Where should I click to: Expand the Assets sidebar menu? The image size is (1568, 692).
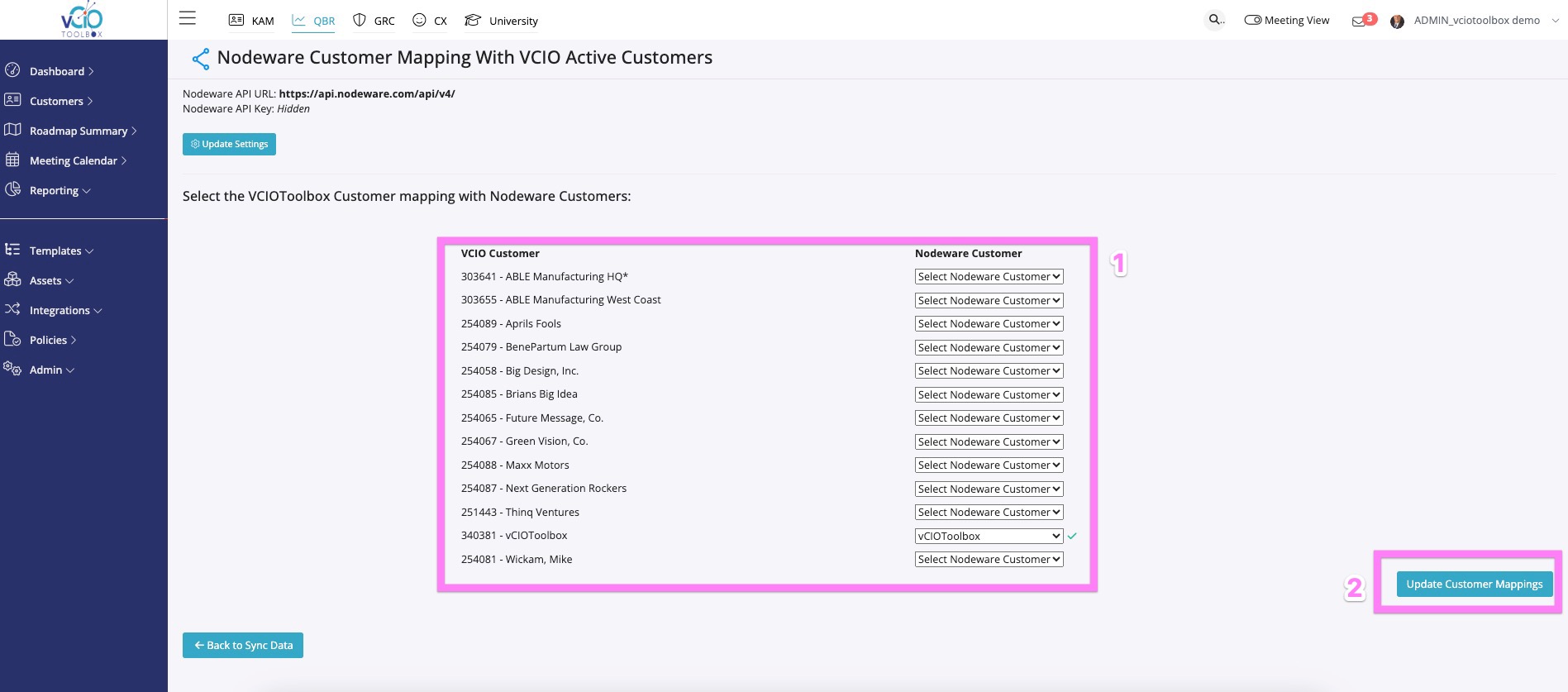click(x=51, y=280)
